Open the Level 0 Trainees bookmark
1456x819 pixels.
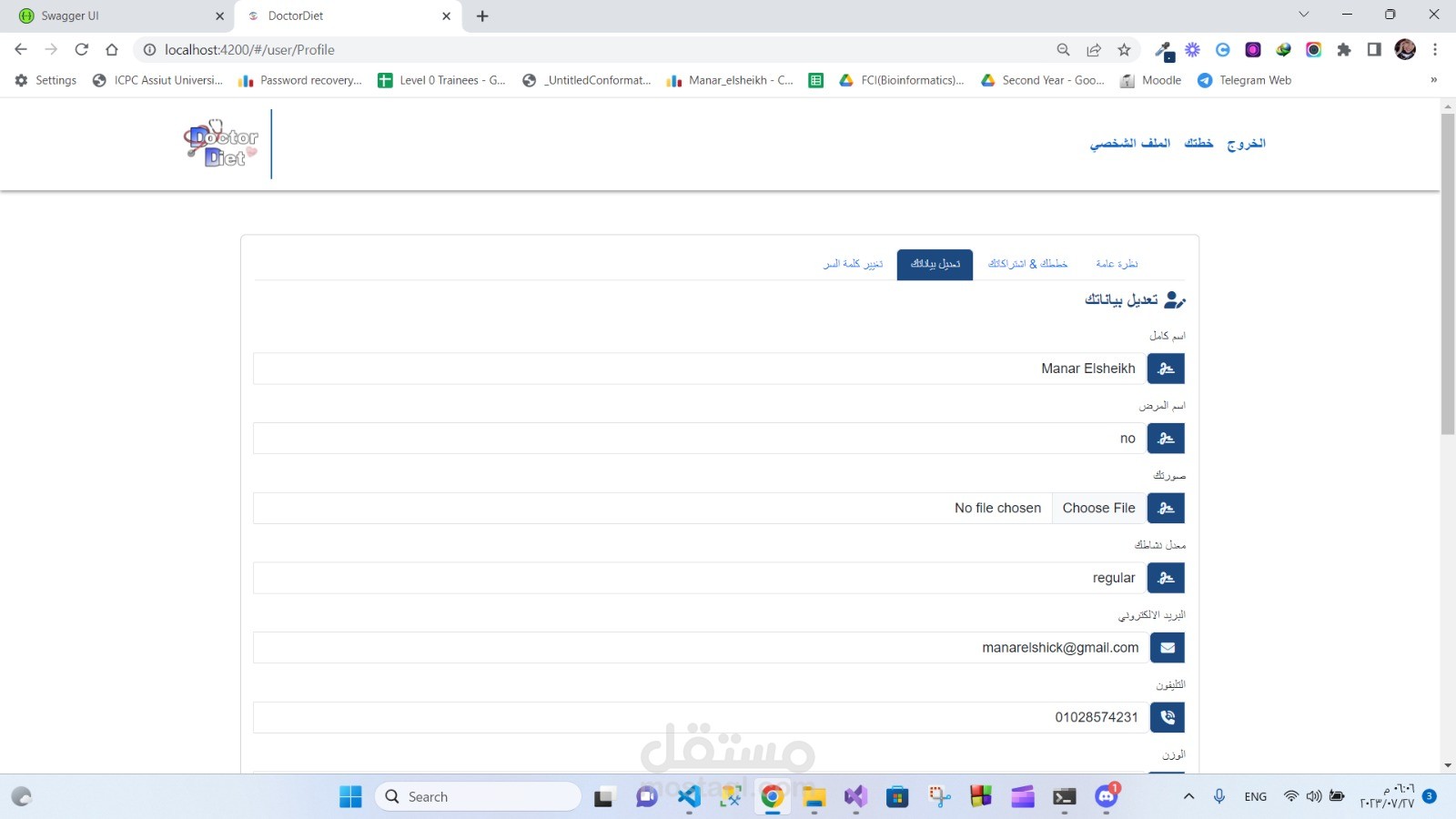tap(442, 80)
